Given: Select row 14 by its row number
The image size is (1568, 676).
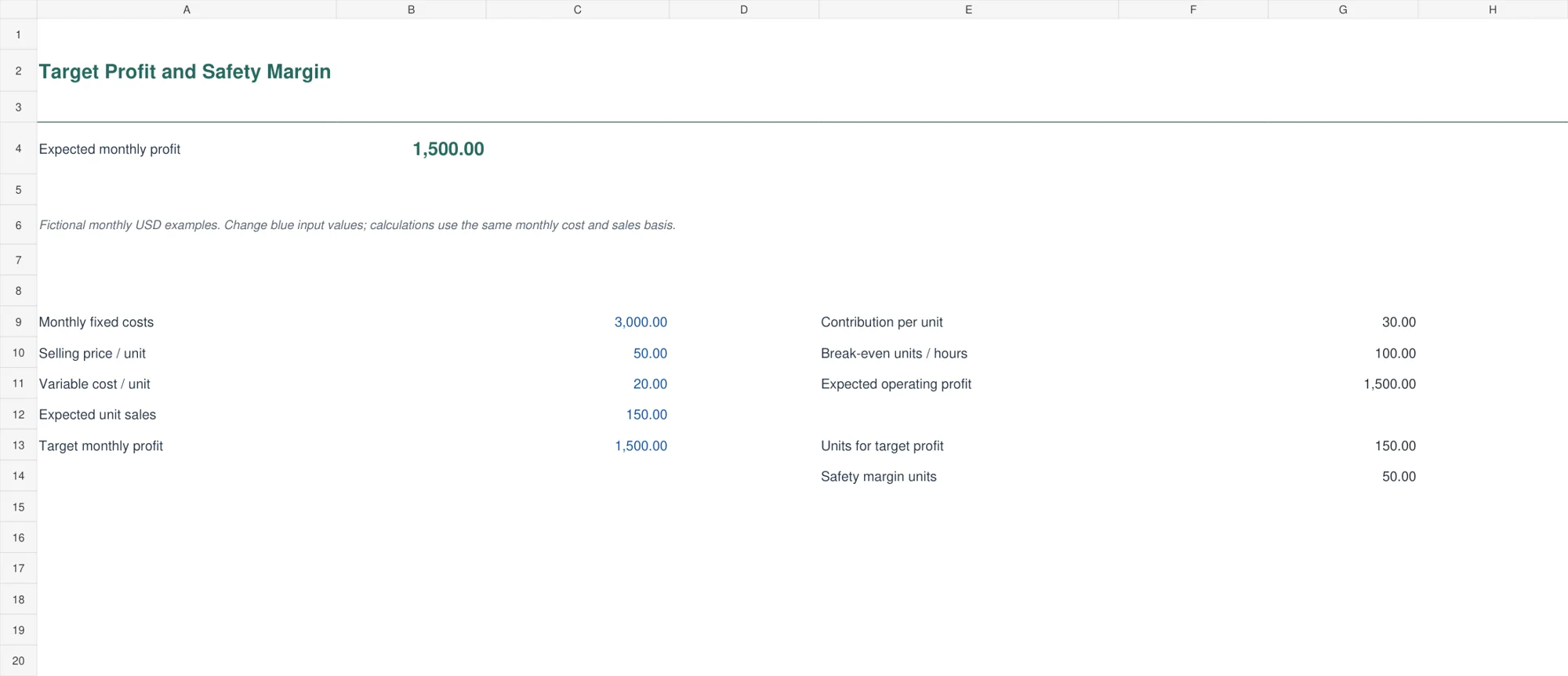Looking at the screenshot, I should tap(18, 476).
